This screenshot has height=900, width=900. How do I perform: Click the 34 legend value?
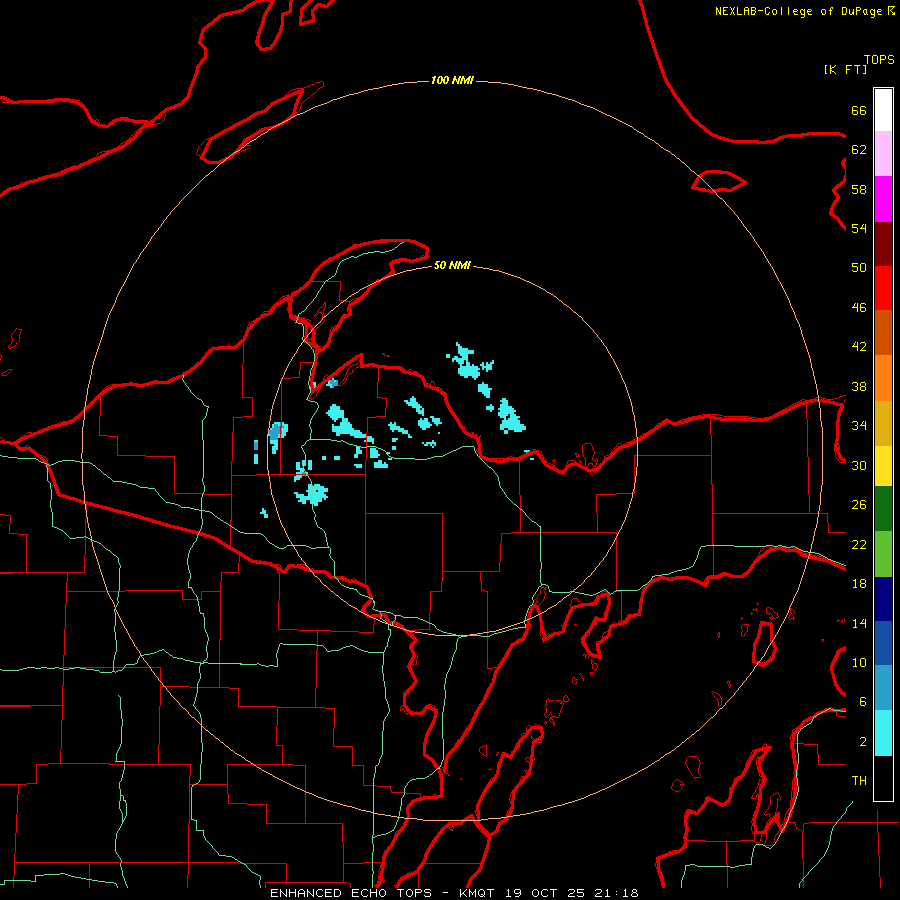[x=859, y=426]
